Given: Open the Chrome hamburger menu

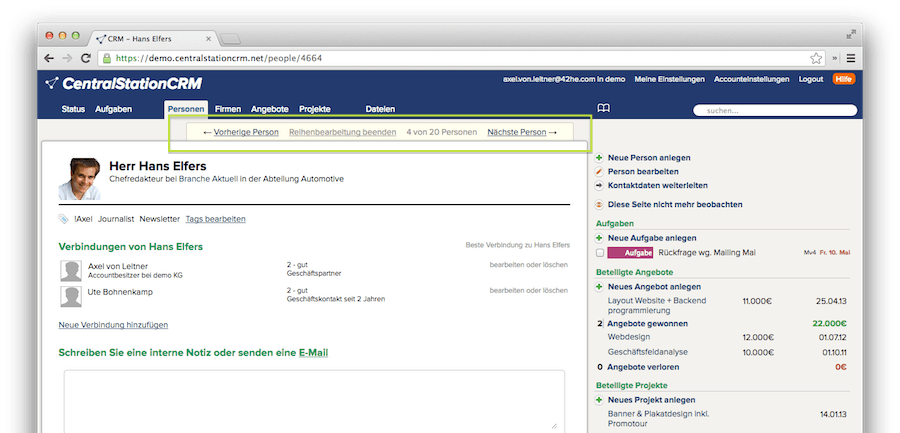Looking at the screenshot, I should click(x=851, y=58).
